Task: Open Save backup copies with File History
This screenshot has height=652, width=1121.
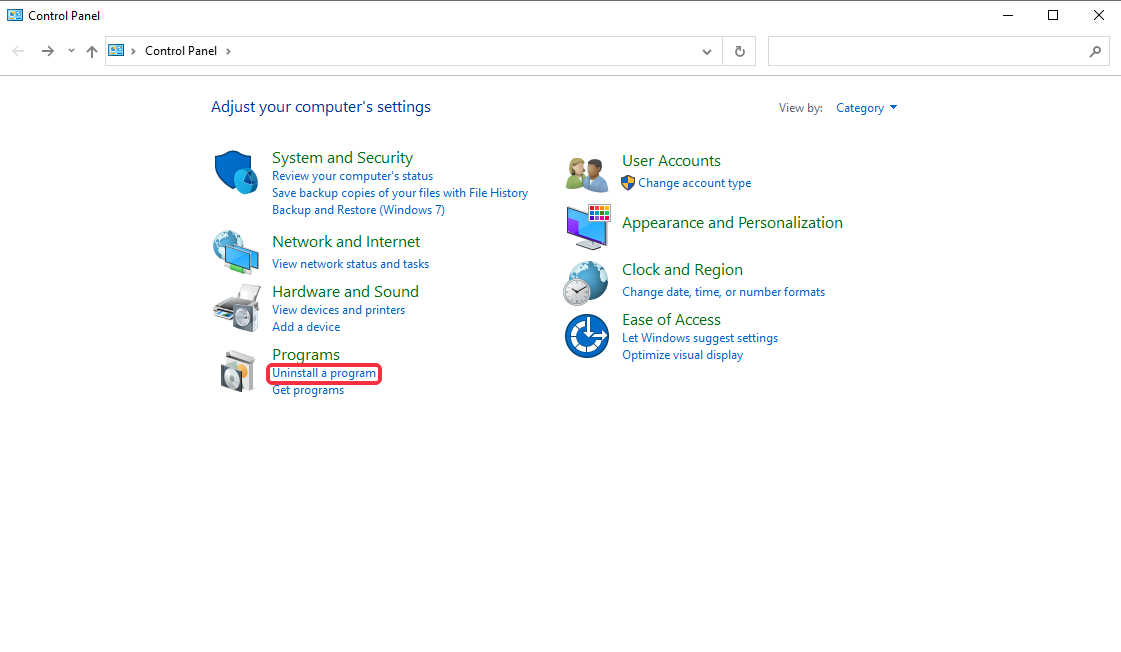Action: click(x=400, y=193)
